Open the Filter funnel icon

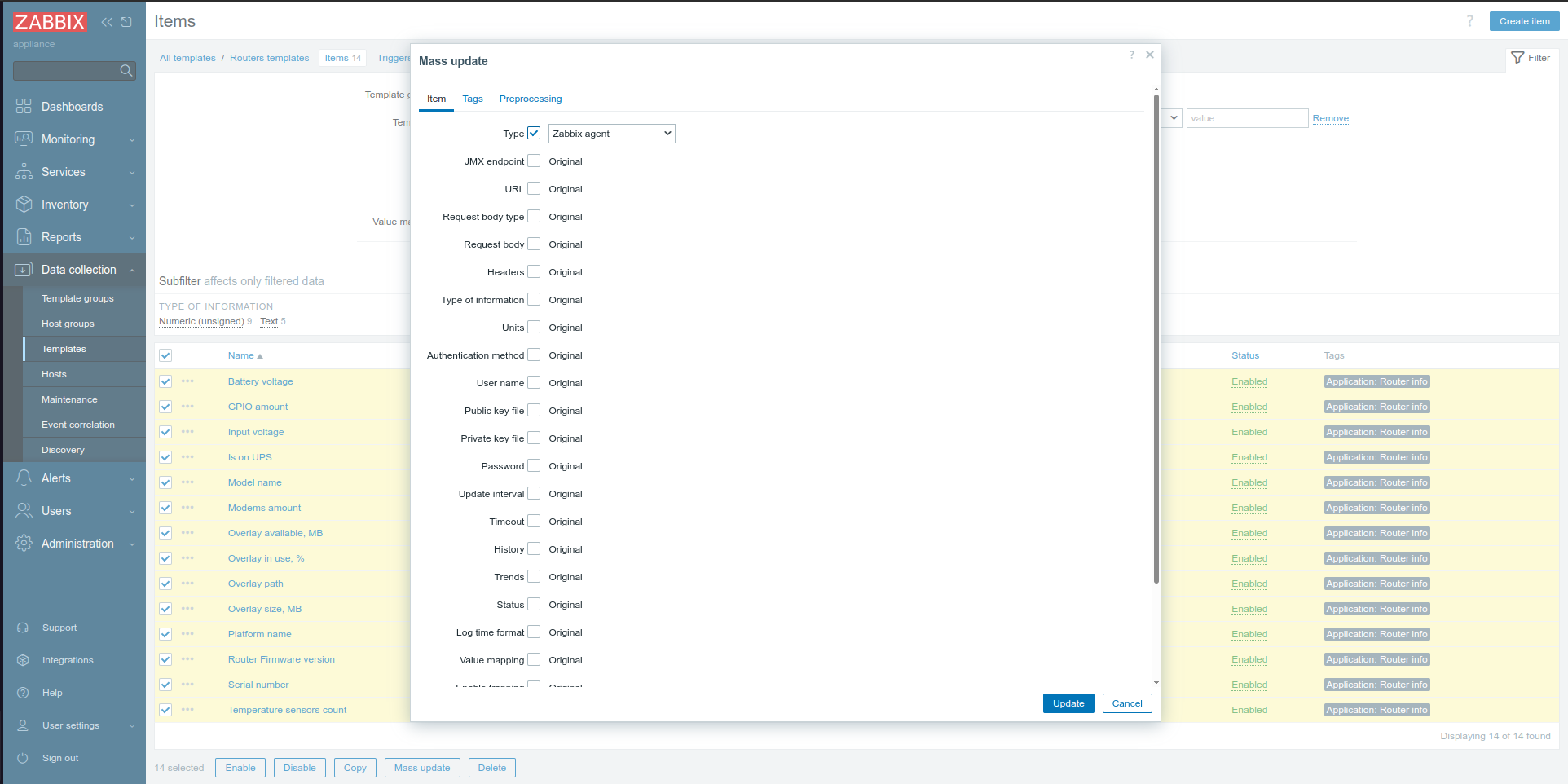click(x=1517, y=58)
